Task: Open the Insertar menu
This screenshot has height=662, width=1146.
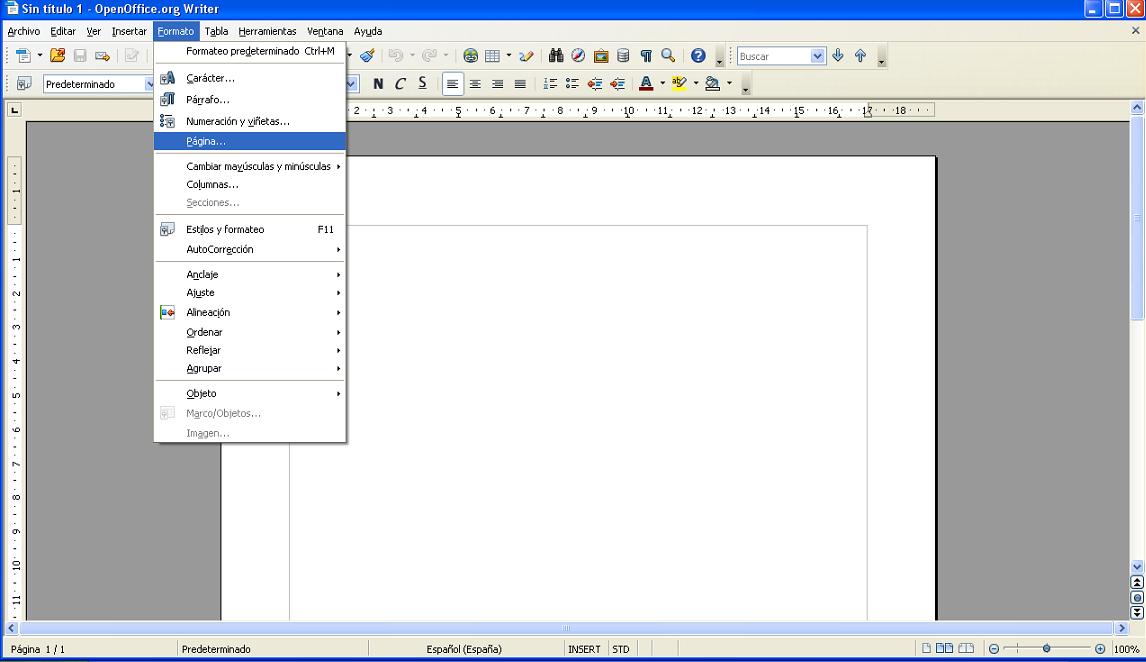Action: pos(129,31)
